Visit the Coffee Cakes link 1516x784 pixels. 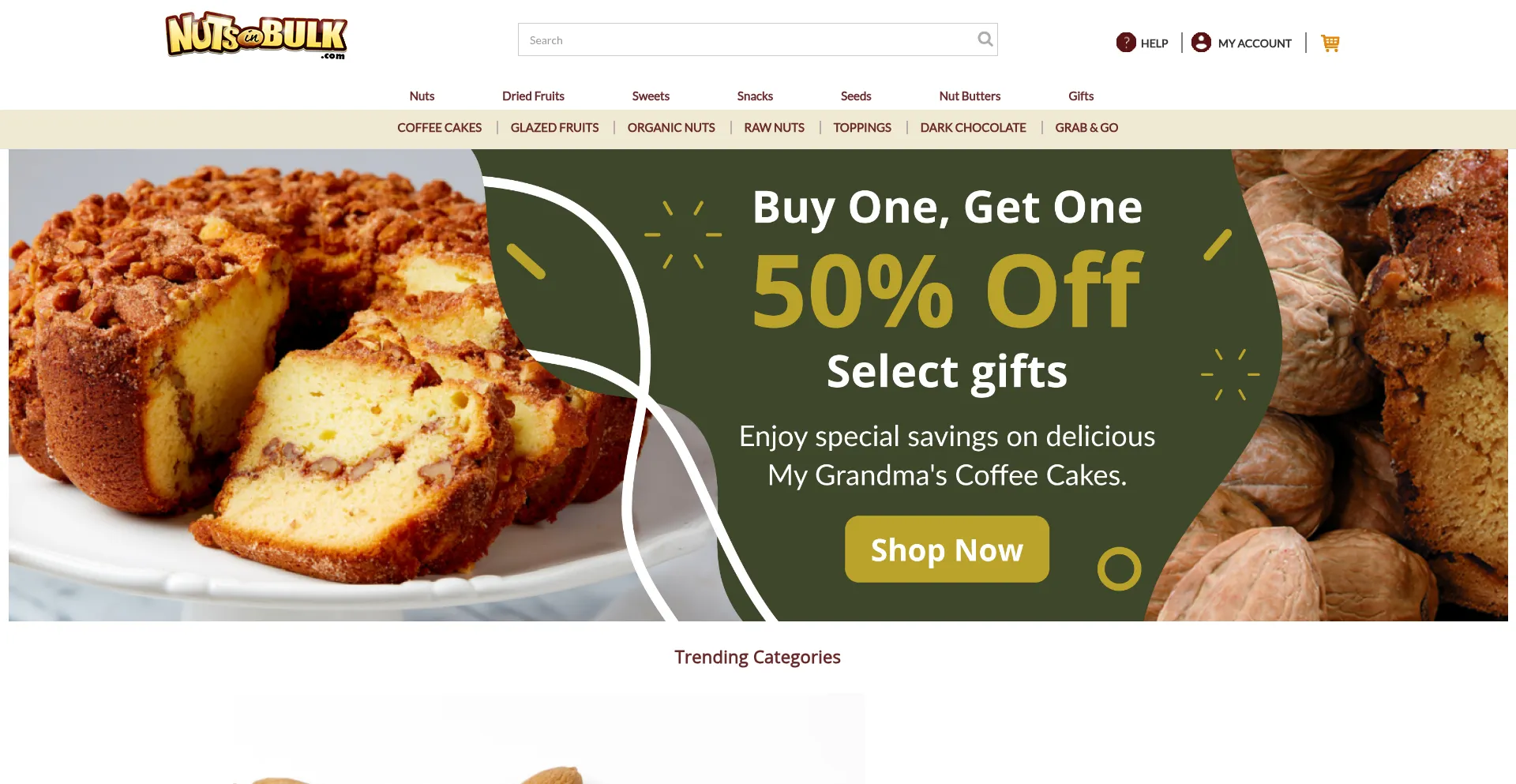point(439,128)
